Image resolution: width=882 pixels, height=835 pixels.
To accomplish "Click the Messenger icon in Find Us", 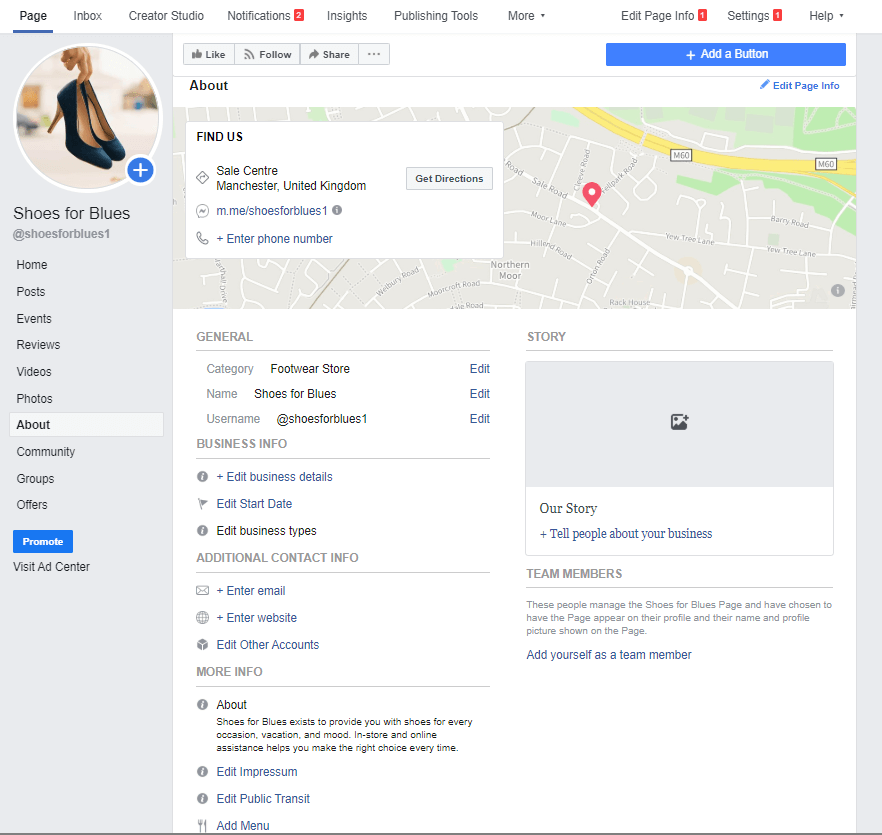I will [202, 211].
